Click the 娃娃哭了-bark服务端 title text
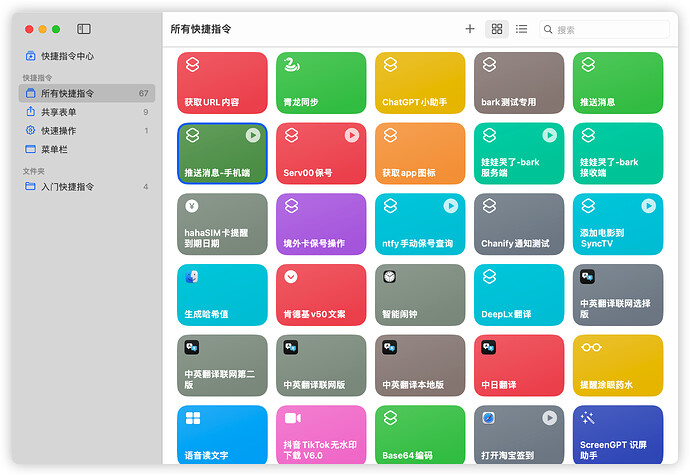 (510, 167)
